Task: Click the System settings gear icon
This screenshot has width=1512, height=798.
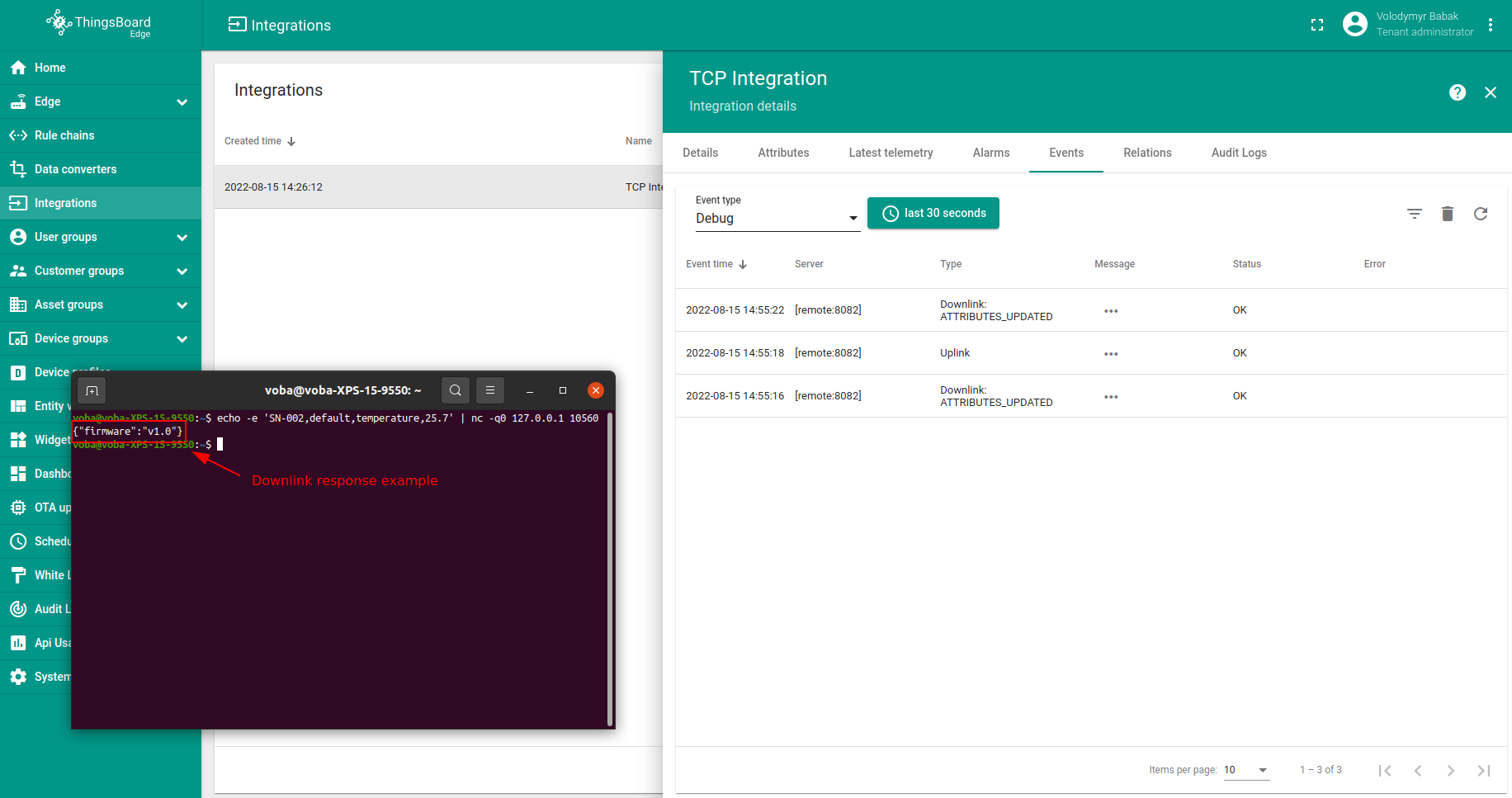Action: click(x=18, y=677)
